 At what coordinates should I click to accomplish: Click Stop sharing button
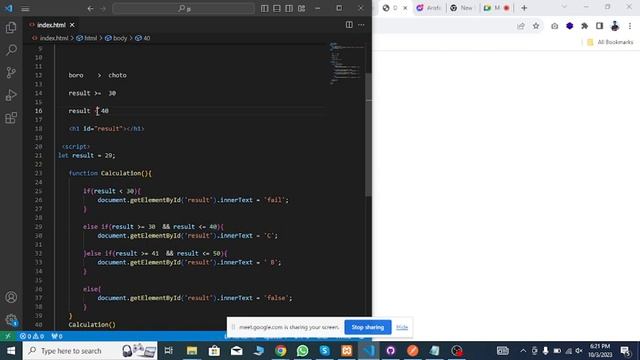click(x=368, y=327)
